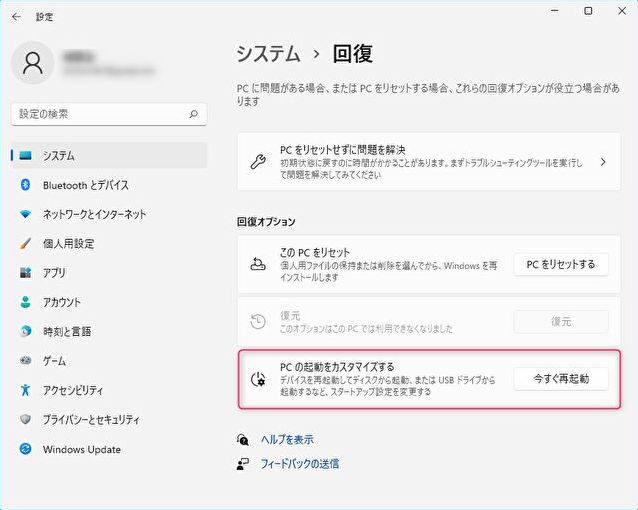Open 時刻と言語 settings
The height and width of the screenshot is (510, 638).
[109, 331]
